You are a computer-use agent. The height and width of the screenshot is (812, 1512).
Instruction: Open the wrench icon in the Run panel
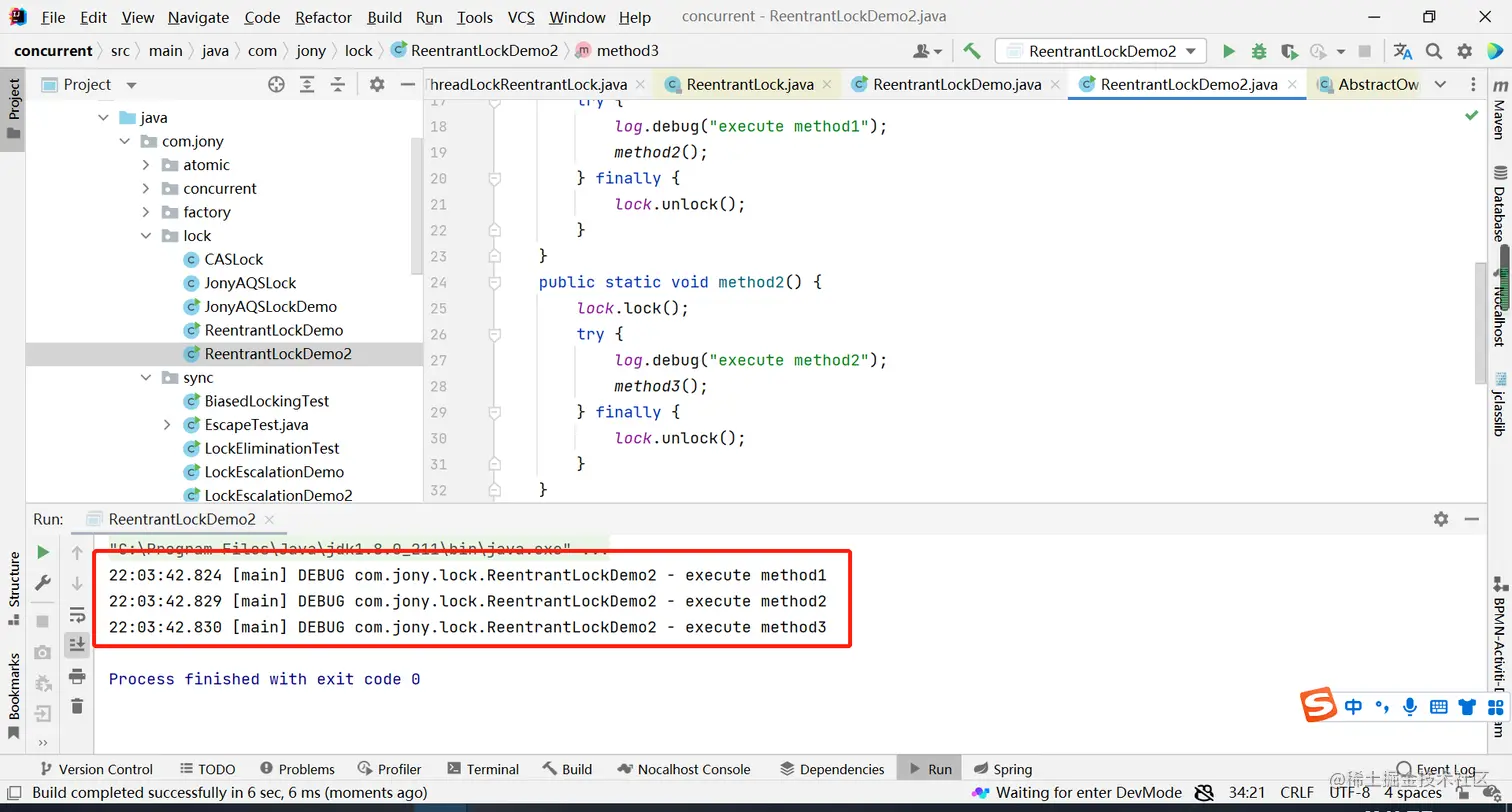43,583
